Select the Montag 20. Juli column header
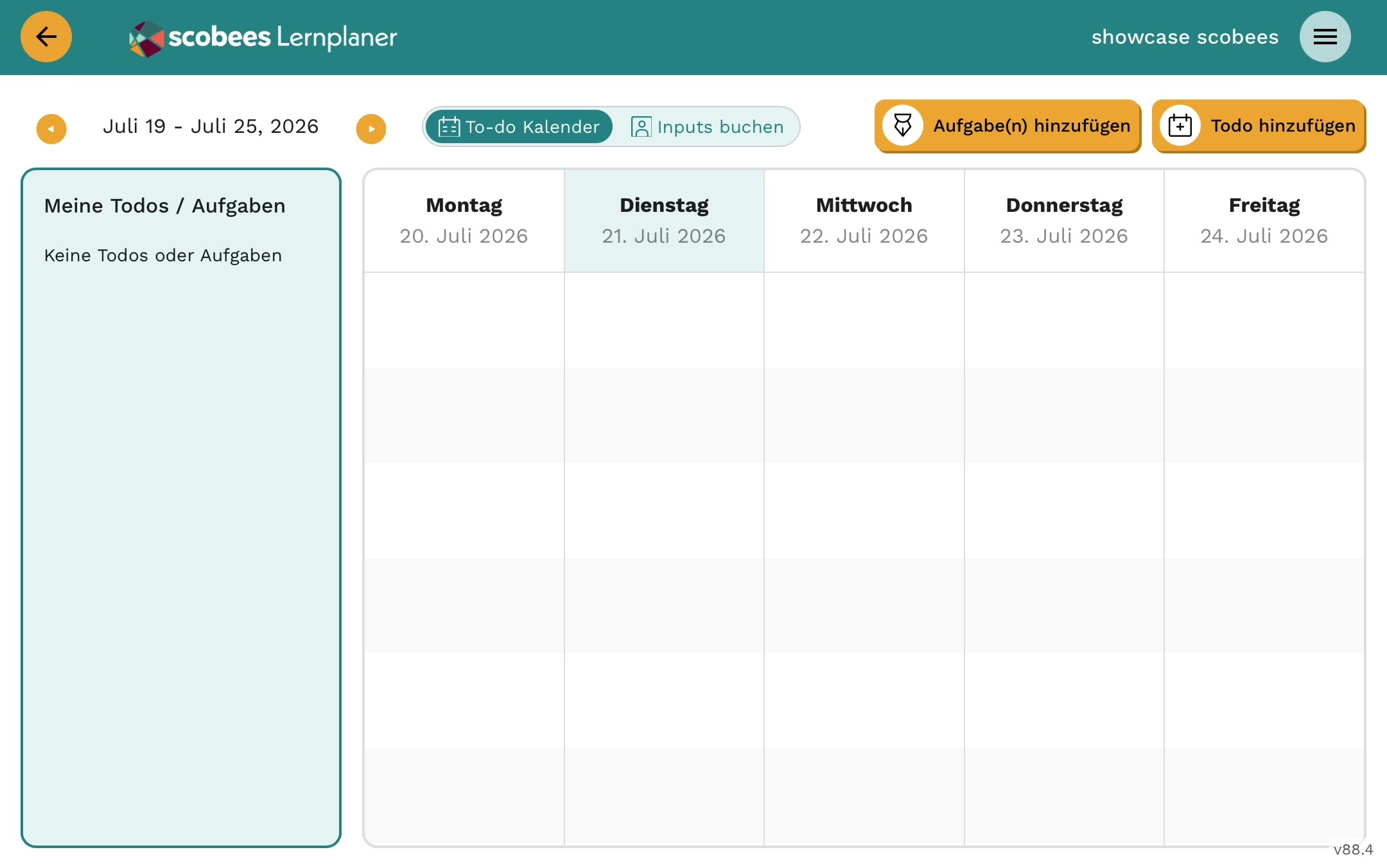The image size is (1387, 868). click(x=464, y=221)
